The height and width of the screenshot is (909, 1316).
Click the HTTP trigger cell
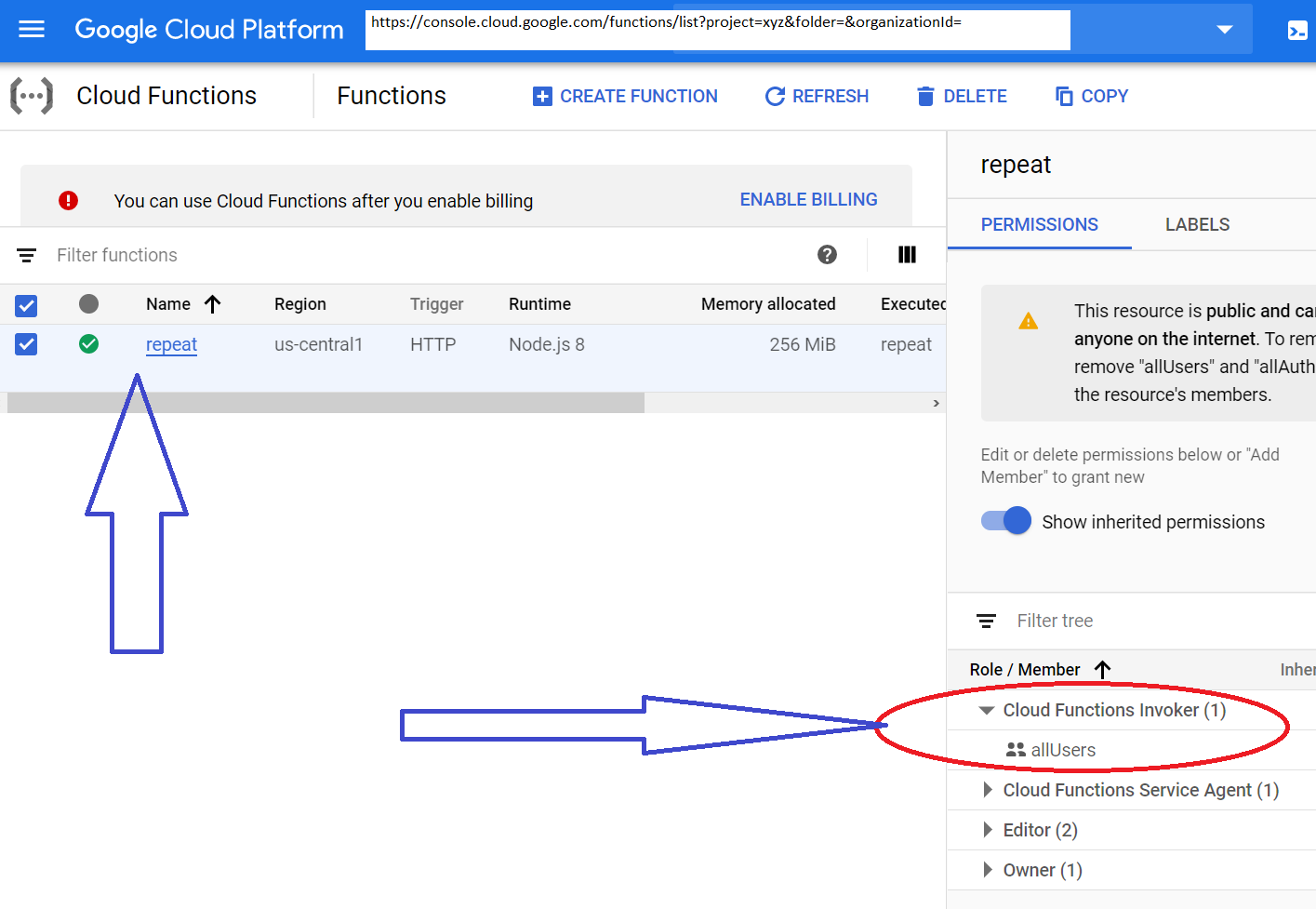(432, 344)
